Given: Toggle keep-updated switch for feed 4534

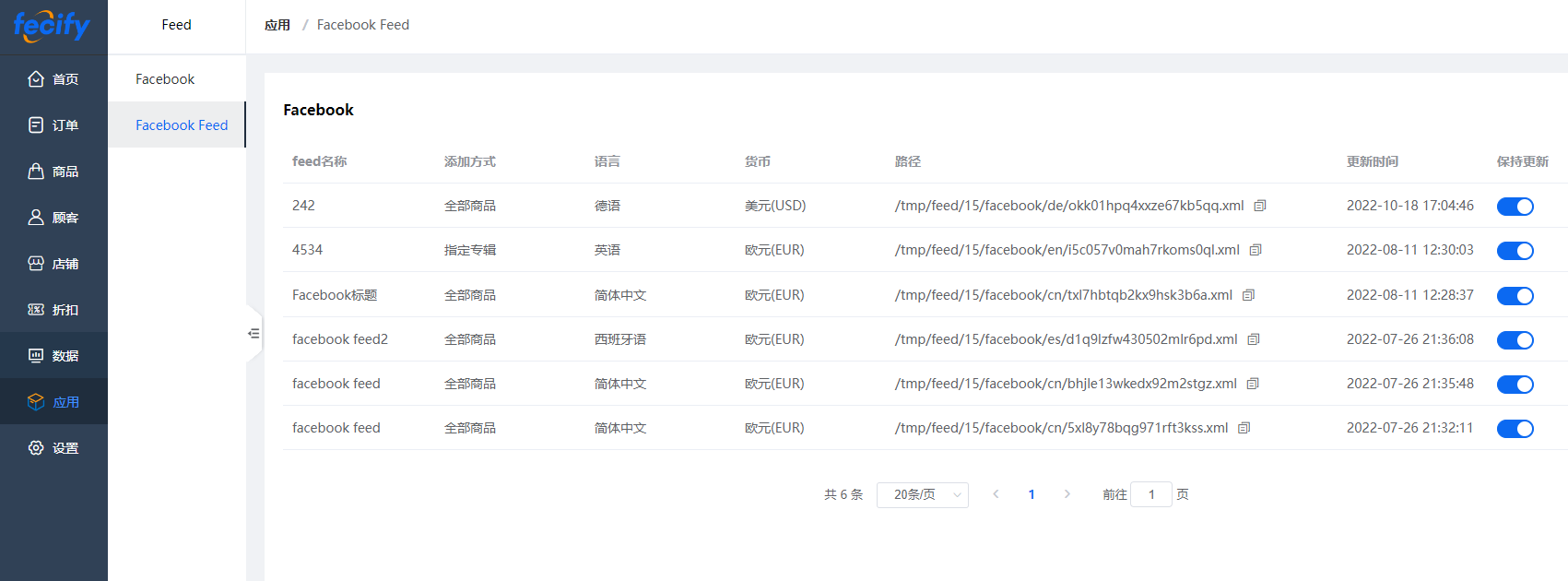Looking at the screenshot, I should (1515, 251).
